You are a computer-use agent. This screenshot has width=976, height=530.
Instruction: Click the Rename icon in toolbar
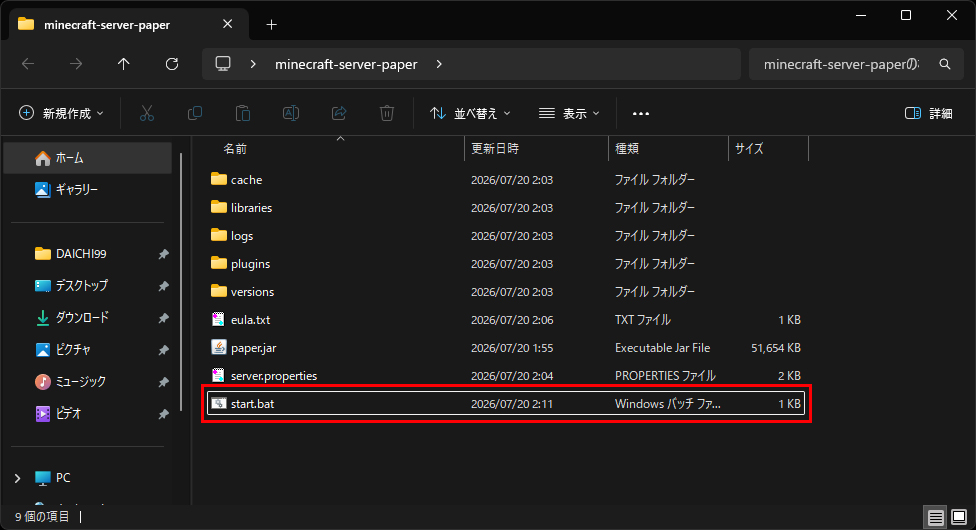click(x=291, y=113)
